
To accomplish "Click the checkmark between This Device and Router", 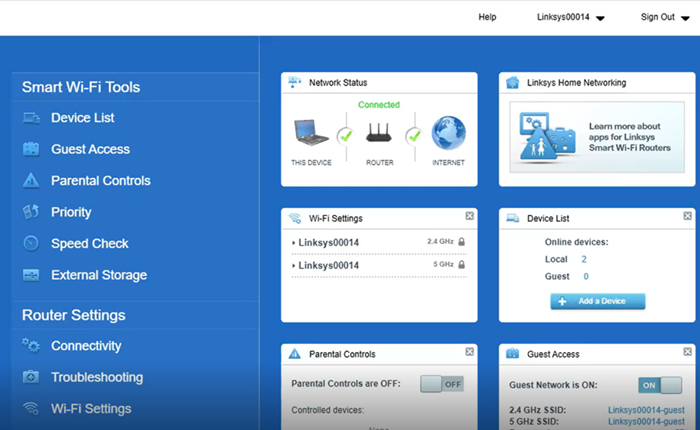I will pyautogui.click(x=346, y=136).
